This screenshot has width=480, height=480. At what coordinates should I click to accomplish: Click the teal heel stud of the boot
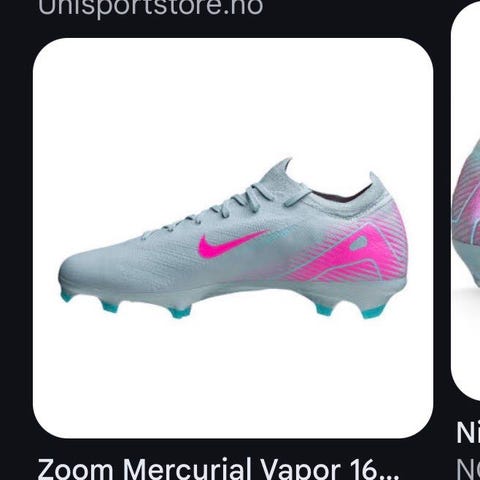(x=372, y=311)
